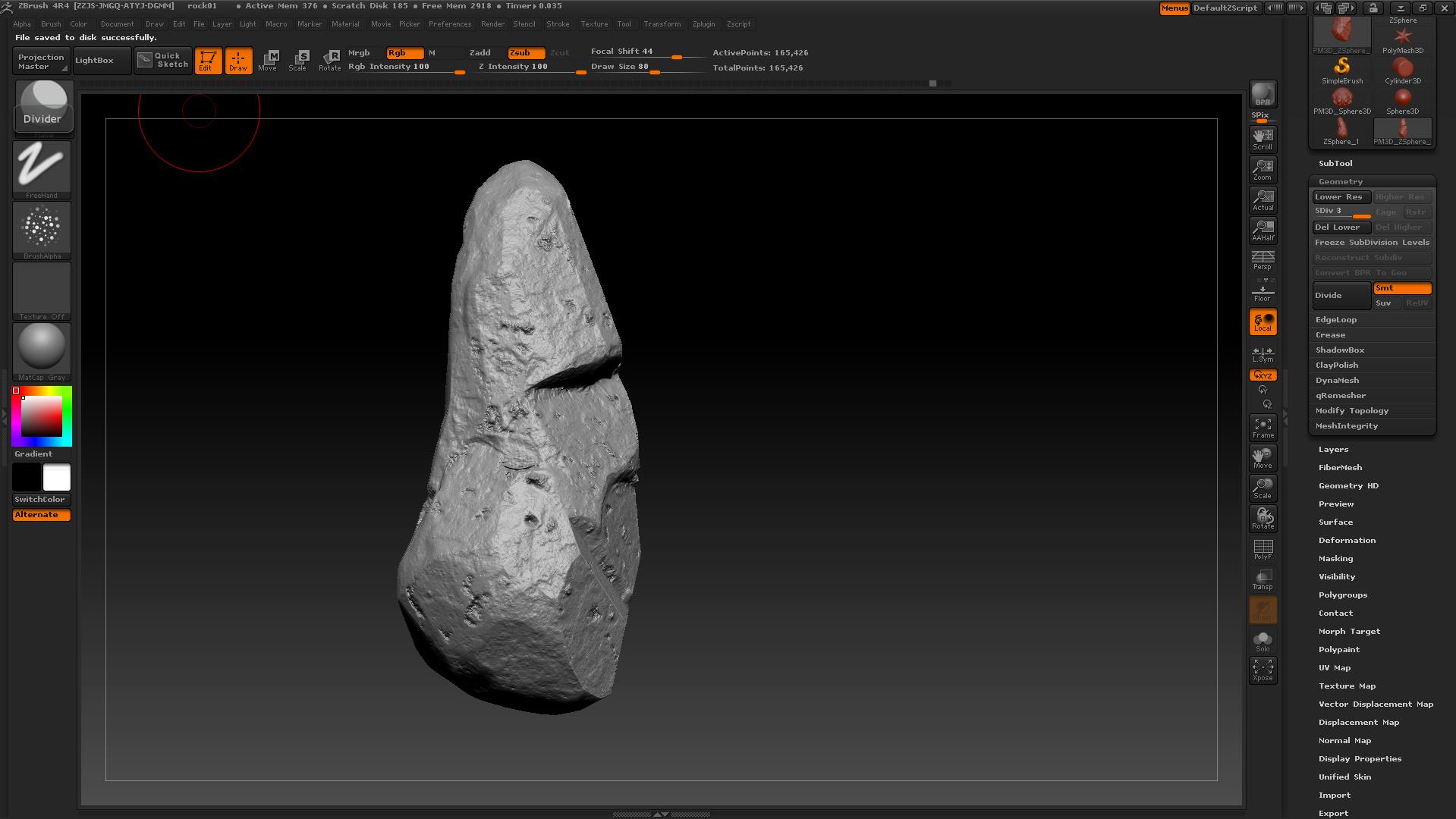Select the SimpleBrush tool thumbnail

pos(1341,71)
